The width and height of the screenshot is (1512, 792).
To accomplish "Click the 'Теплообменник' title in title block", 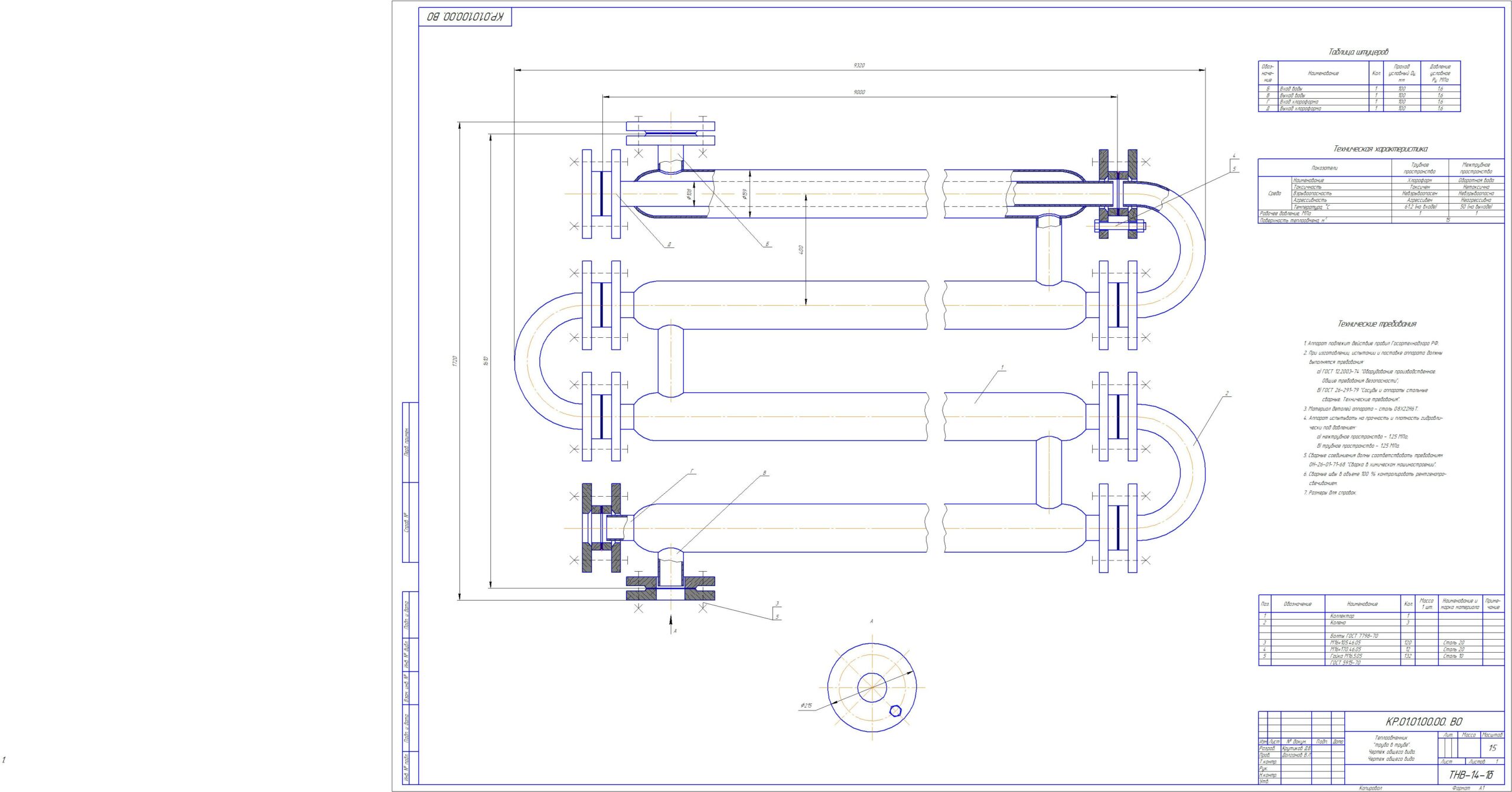I will coord(1391,738).
